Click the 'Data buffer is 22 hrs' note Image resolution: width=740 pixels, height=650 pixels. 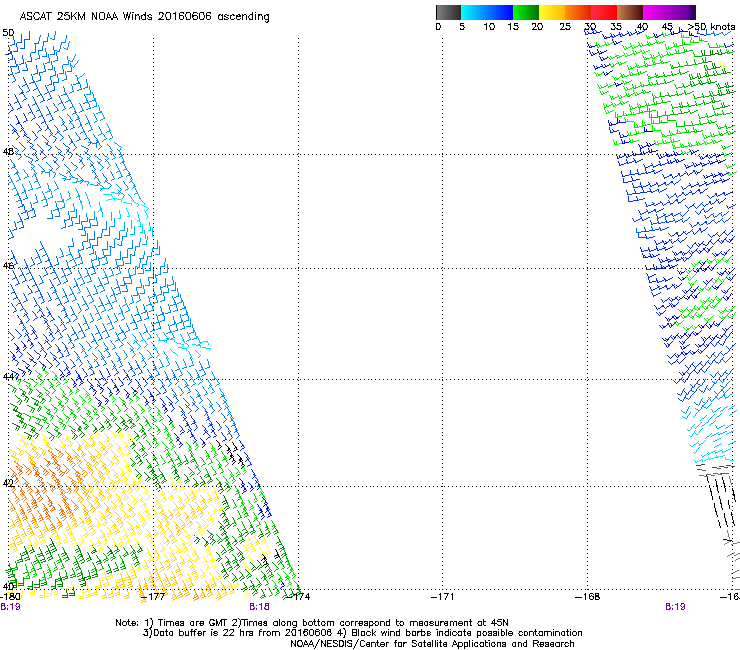click(238, 633)
